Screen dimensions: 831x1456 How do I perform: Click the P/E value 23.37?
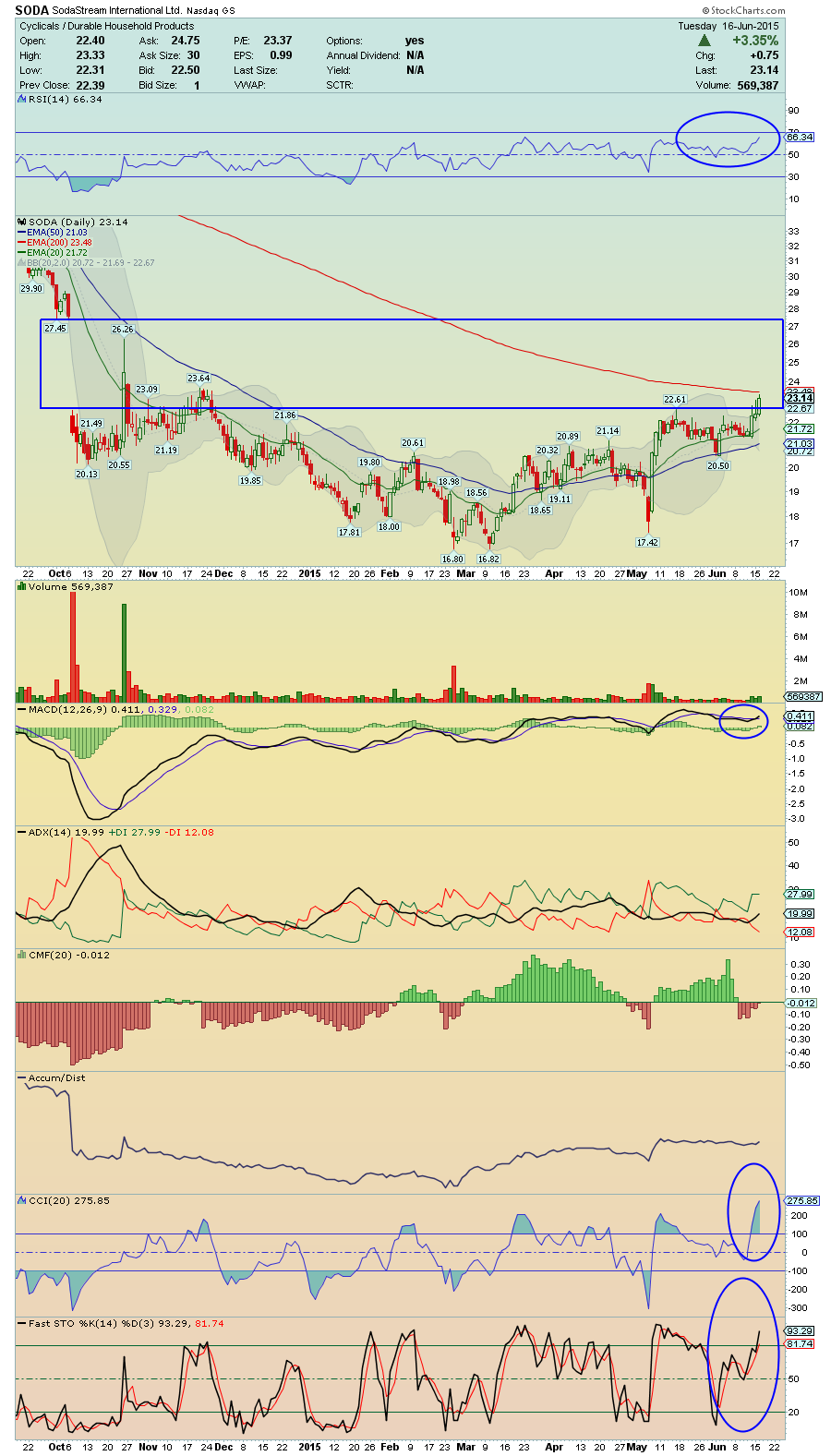(278, 41)
